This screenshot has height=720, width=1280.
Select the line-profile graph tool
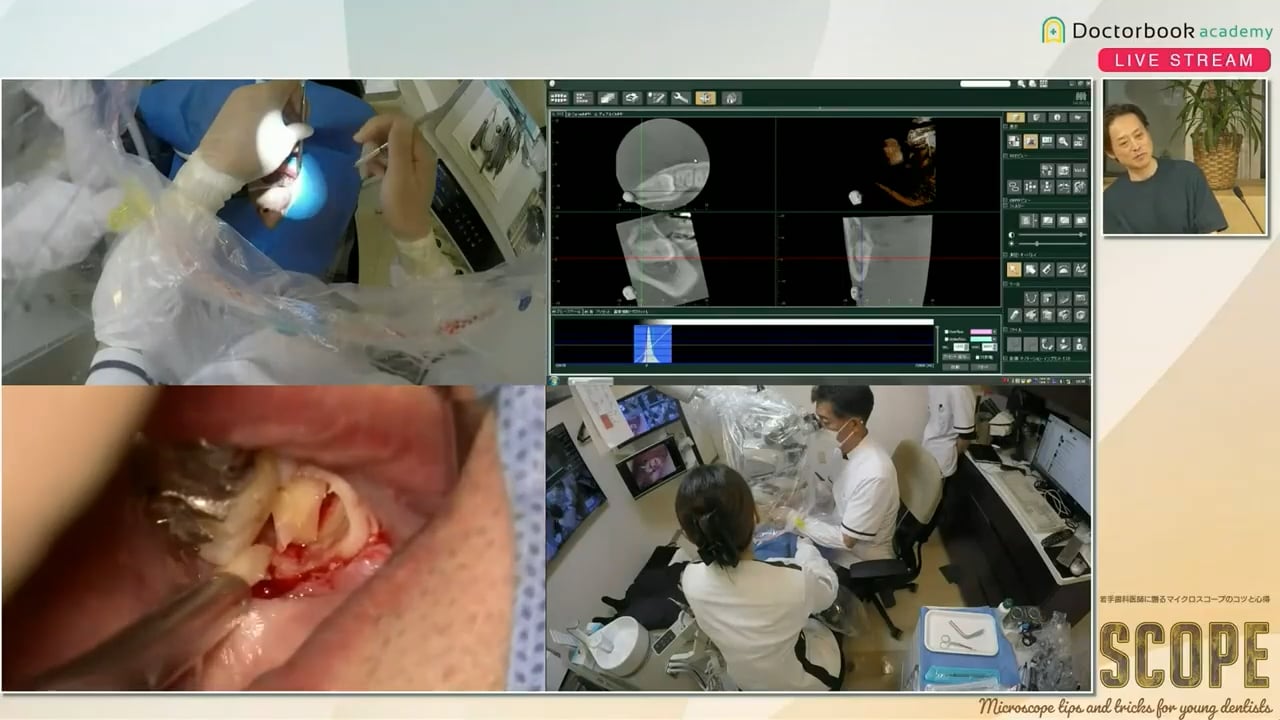click(x=1080, y=270)
